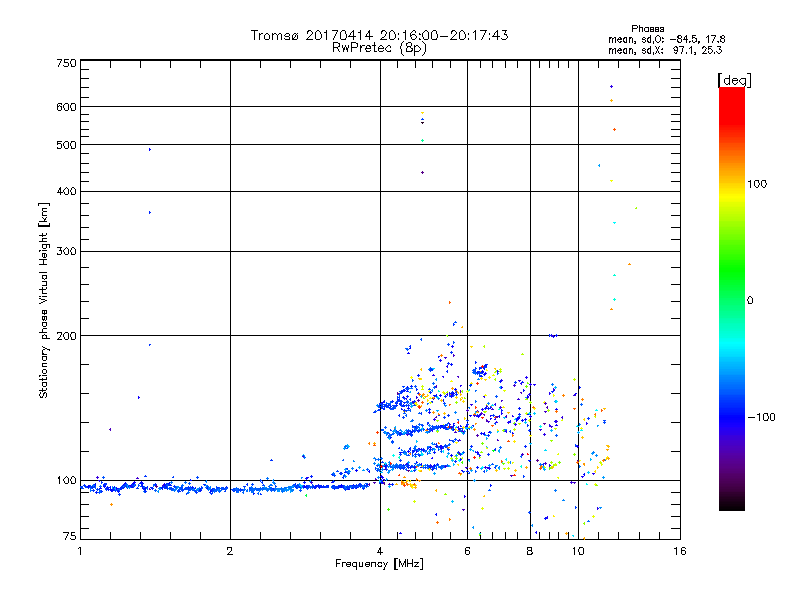Screen dimensions: 800x600
Task: Click the phase colorbar gradient
Action: (732, 298)
